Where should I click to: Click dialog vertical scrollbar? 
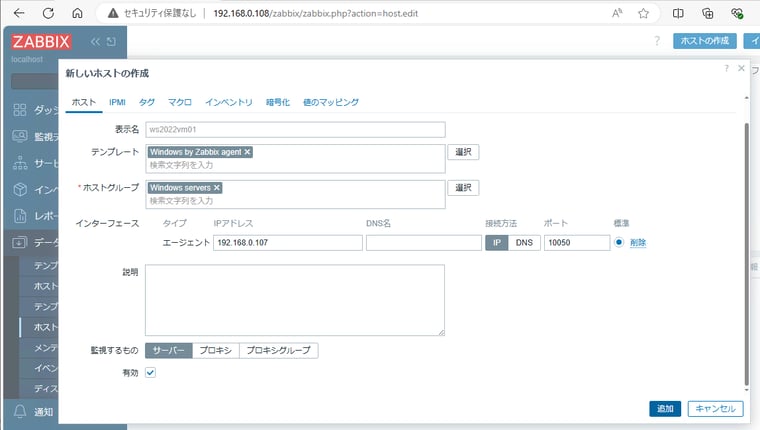[x=746, y=255]
